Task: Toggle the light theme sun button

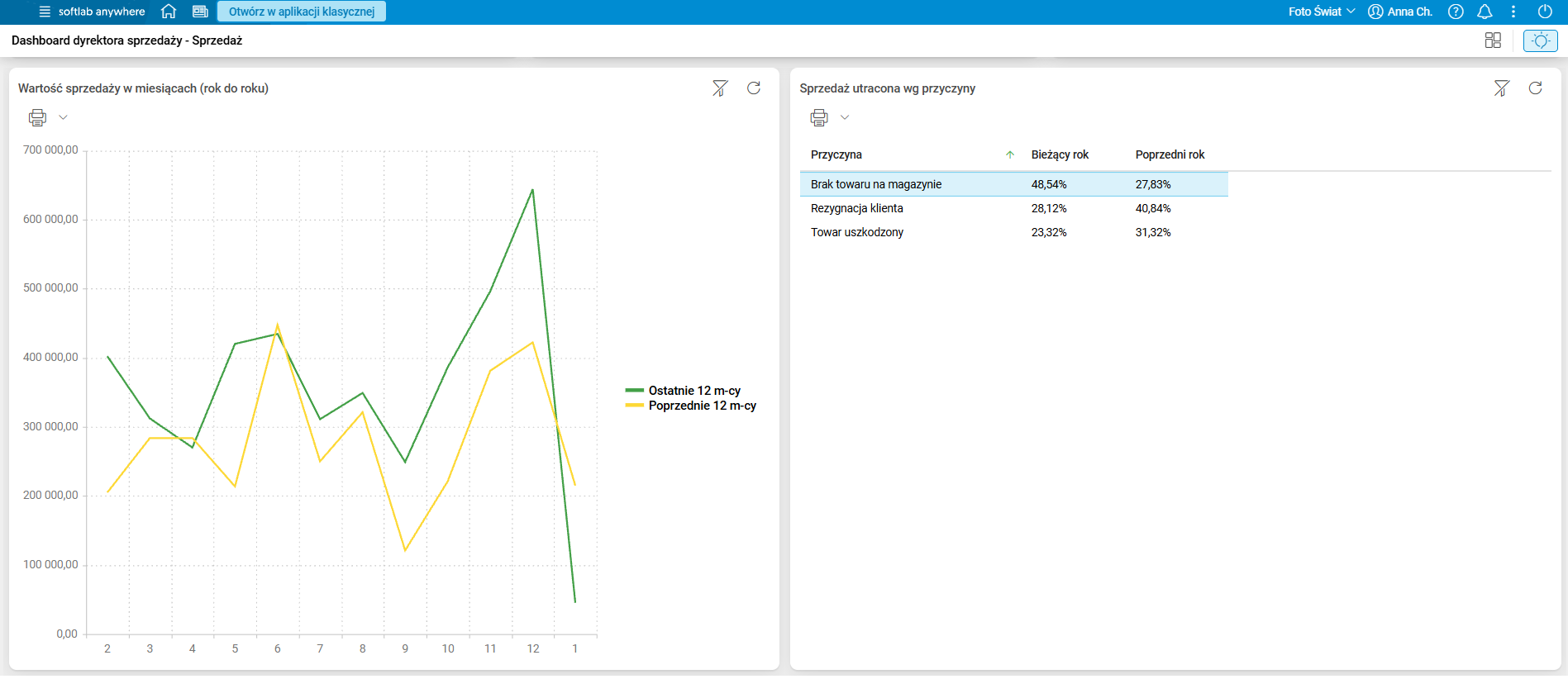Action: pos(1541,40)
